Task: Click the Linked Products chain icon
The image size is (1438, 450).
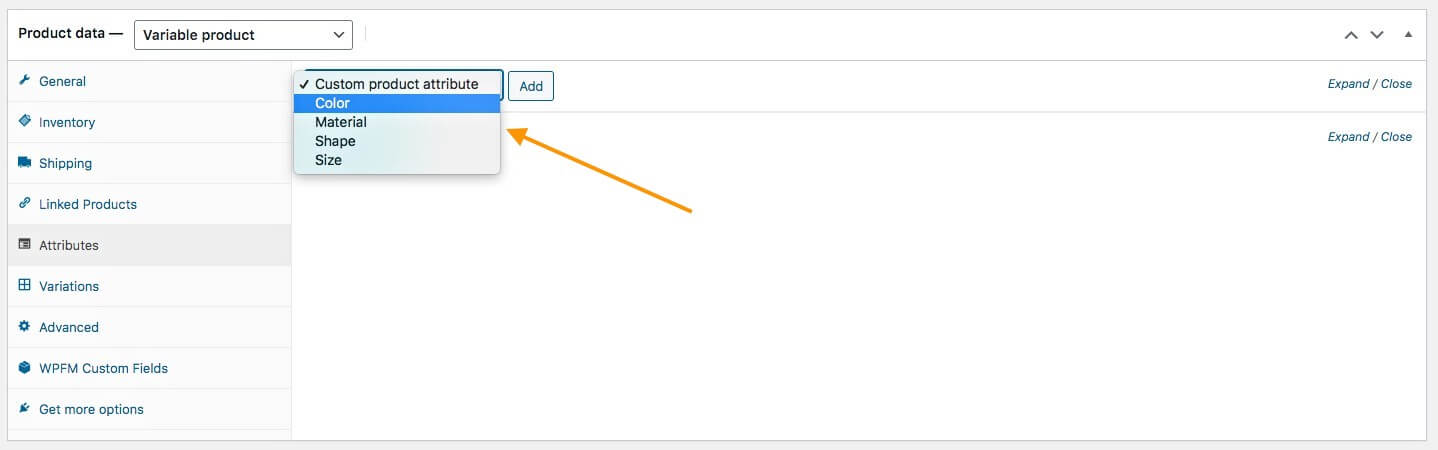Action: tap(24, 203)
